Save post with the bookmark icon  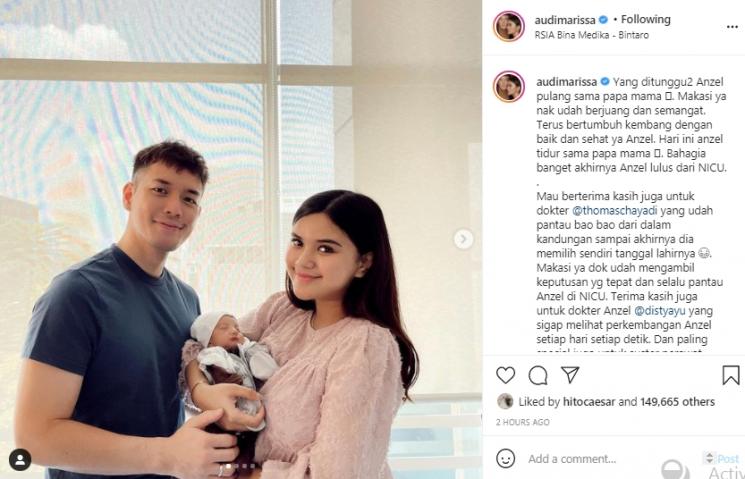coord(731,375)
